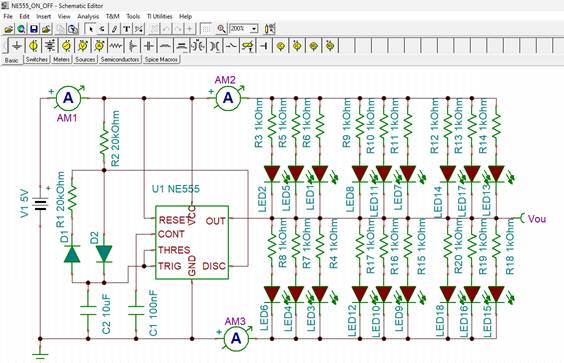Click the Open from web globe icon
Viewport: 564px width, 363px height.
click(21, 29)
